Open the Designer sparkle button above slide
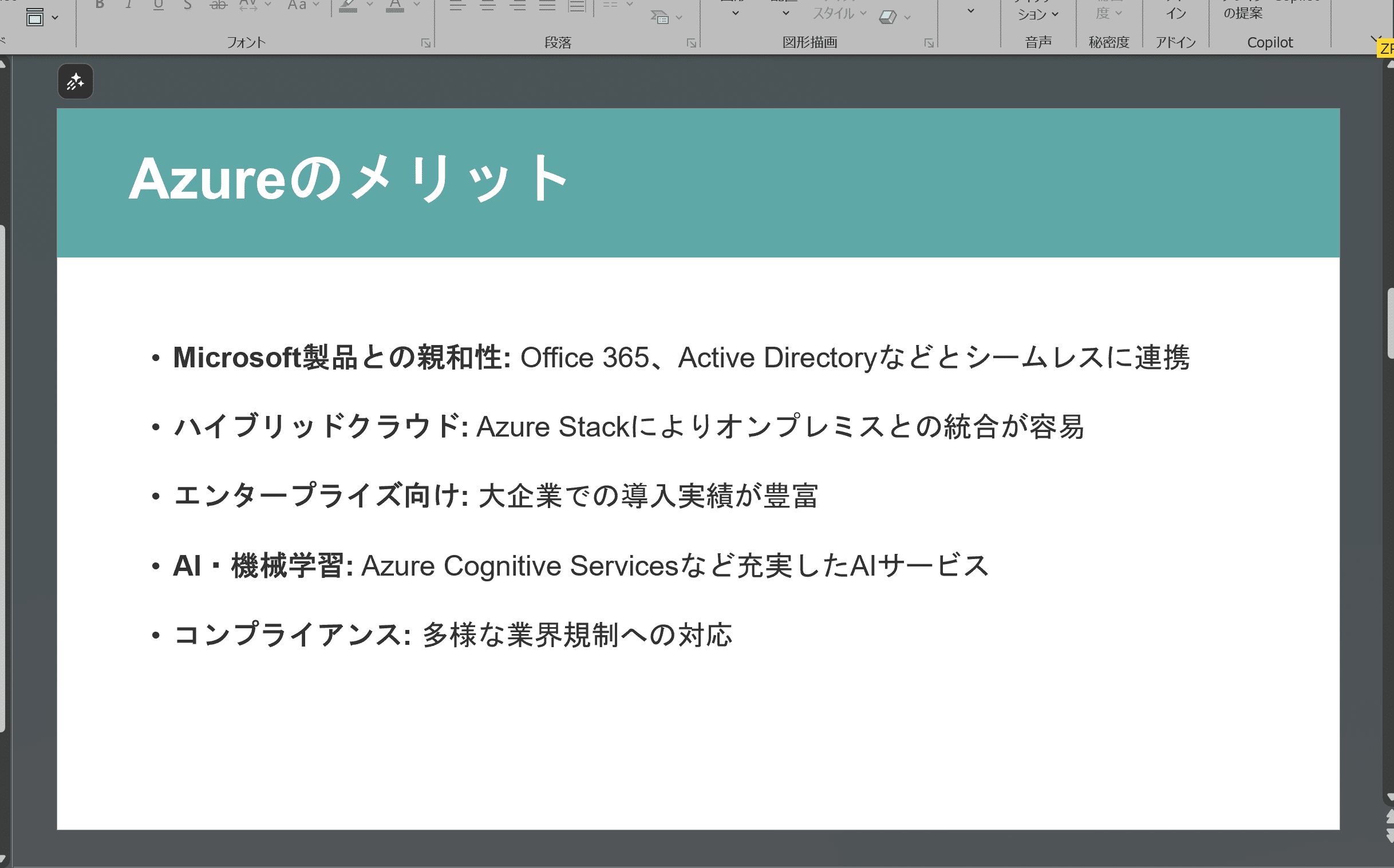Viewport: 1394px width, 868px height. (x=75, y=81)
